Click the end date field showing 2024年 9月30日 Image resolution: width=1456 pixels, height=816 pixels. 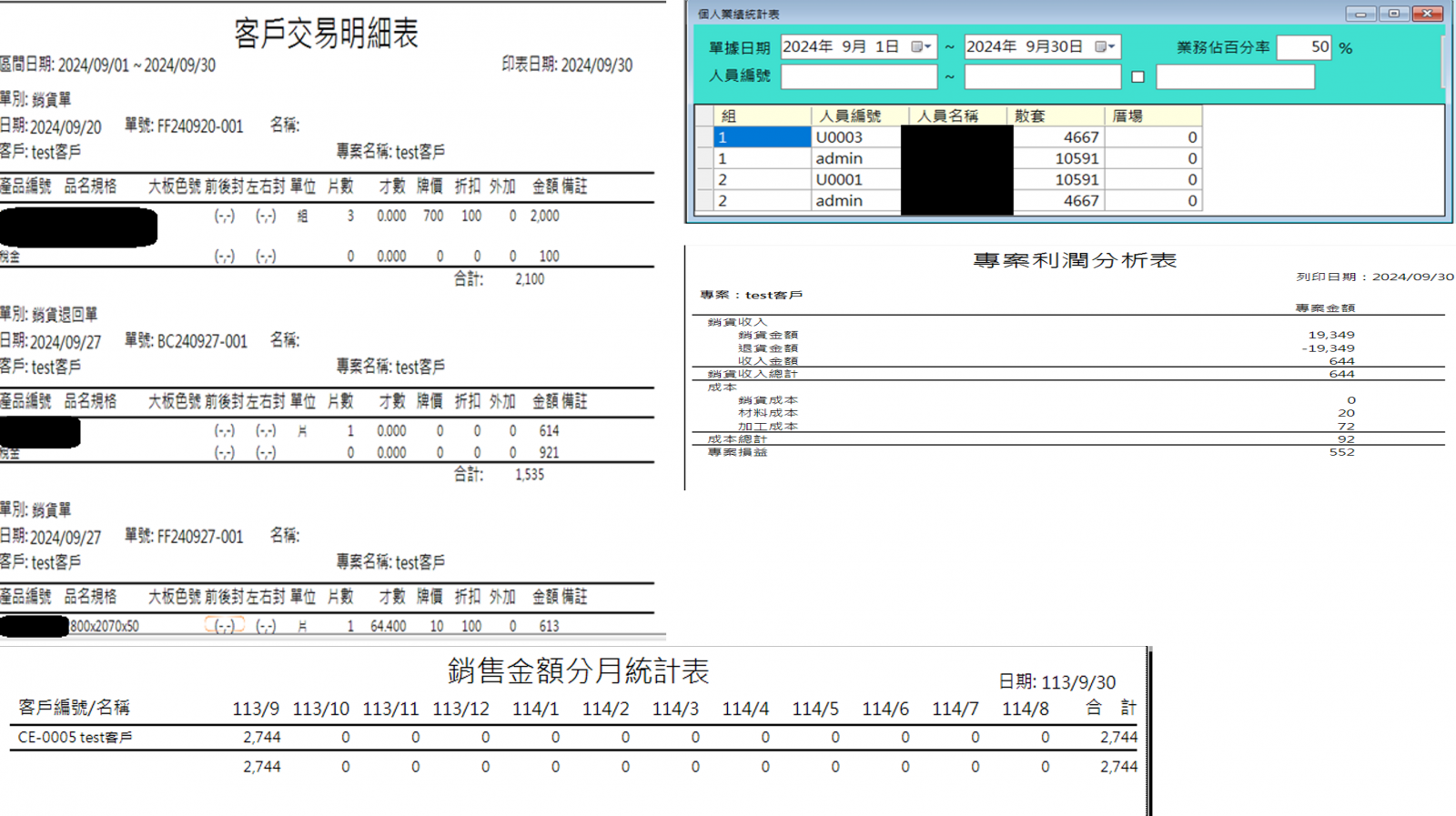(x=1042, y=47)
